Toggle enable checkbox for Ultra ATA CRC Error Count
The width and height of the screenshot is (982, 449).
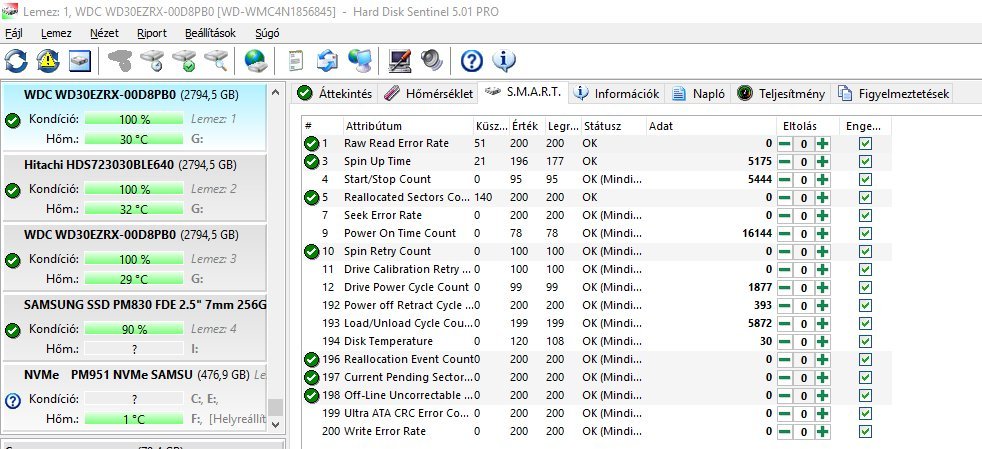[866, 413]
